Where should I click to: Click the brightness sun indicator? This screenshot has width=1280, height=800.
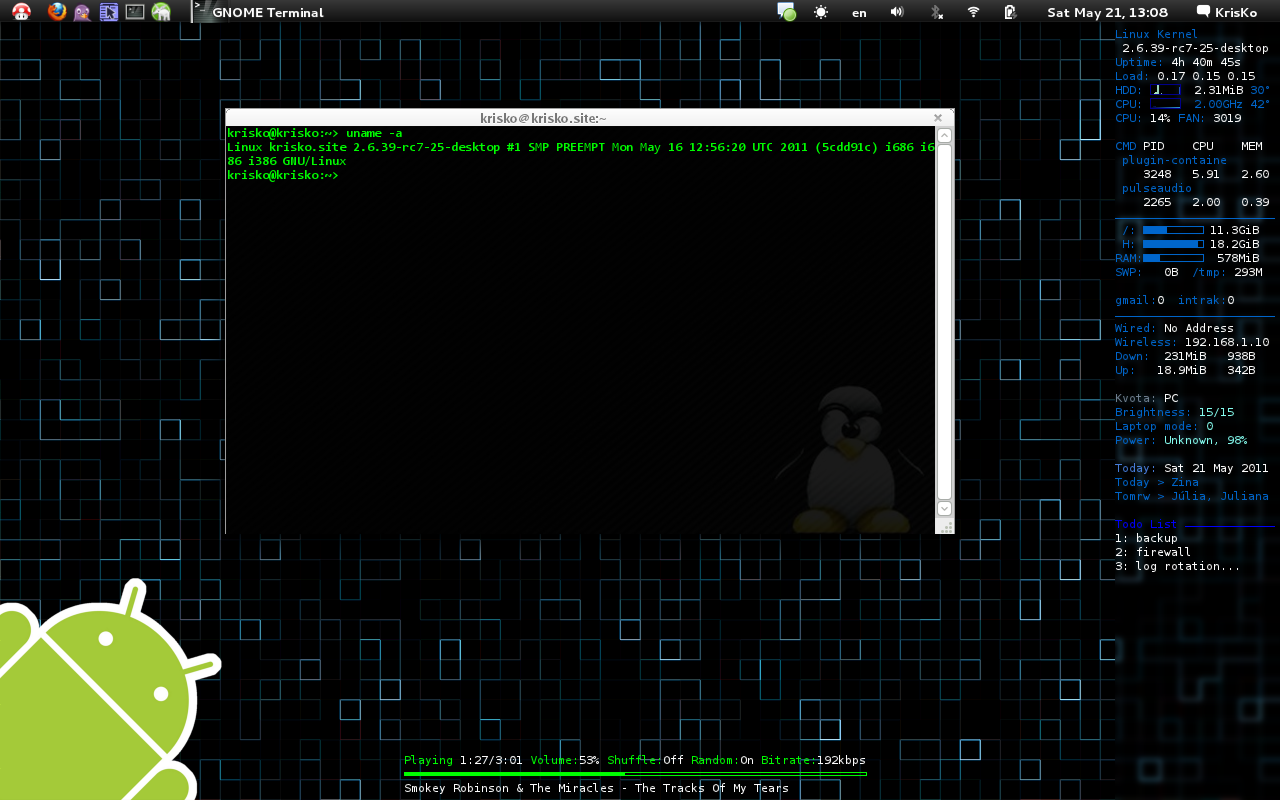pos(821,12)
